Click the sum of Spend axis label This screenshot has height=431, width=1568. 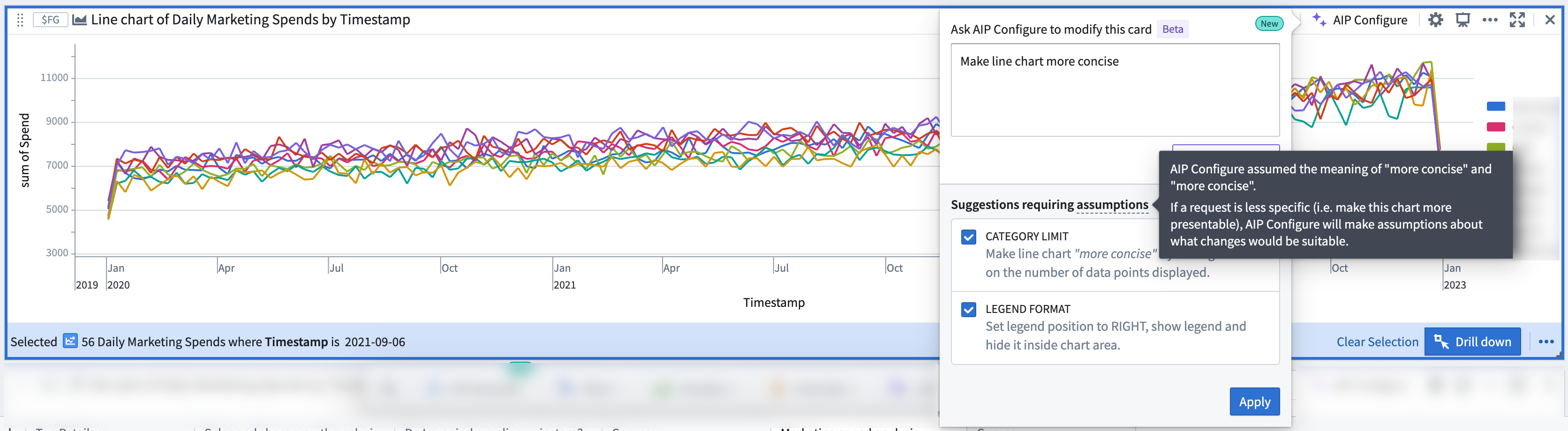pyautogui.click(x=24, y=150)
